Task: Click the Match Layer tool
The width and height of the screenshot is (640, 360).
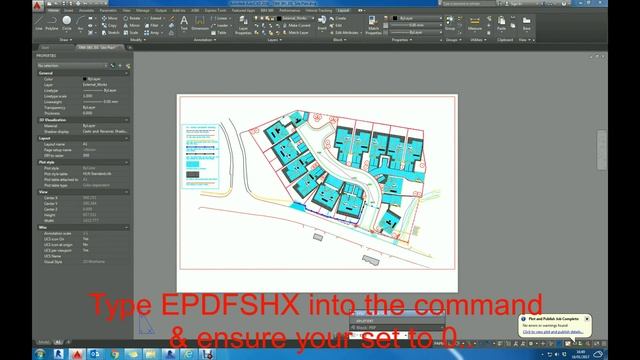Action: (x=296, y=32)
